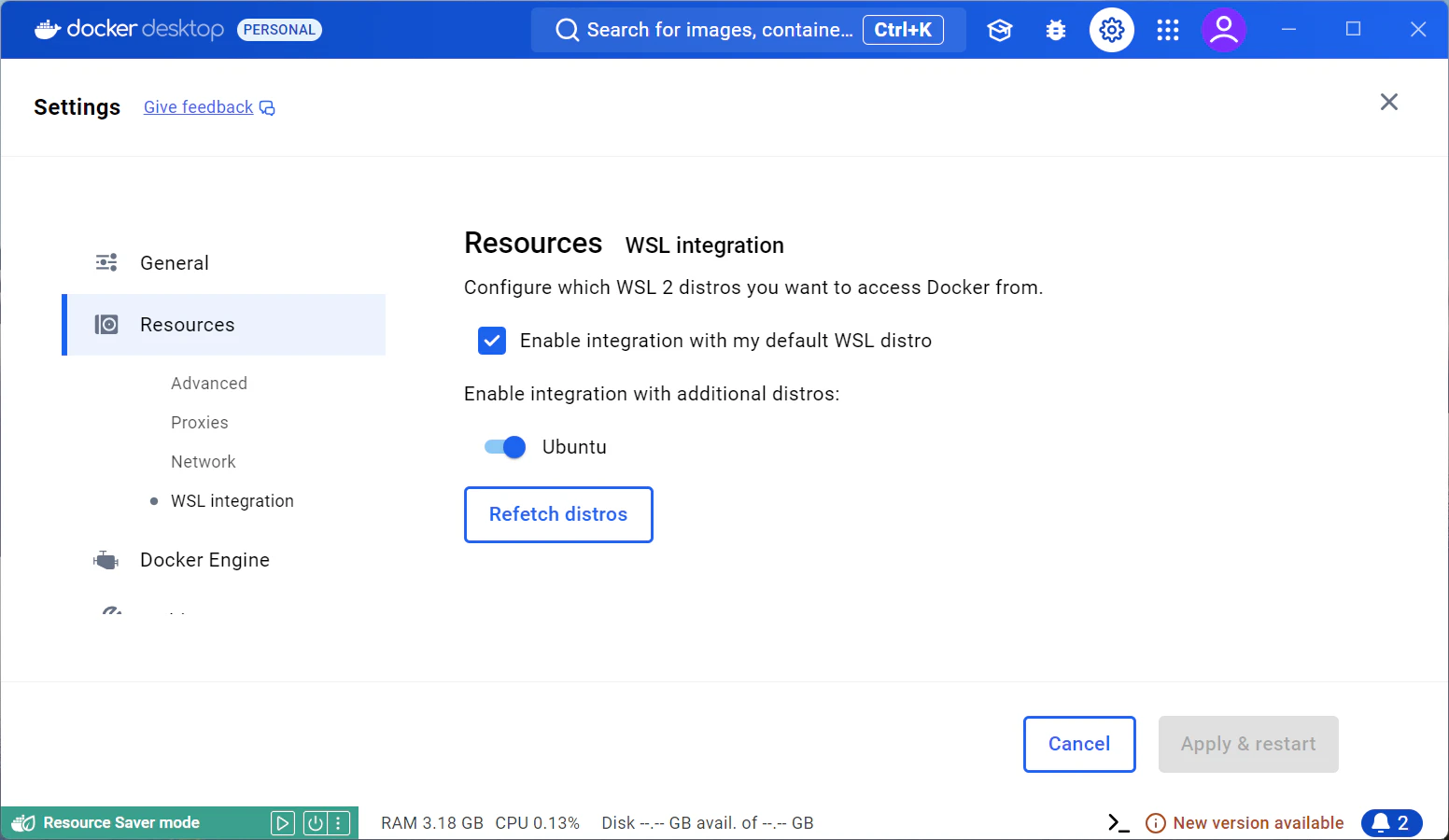Open the Advanced resources sub-section

point(209,384)
